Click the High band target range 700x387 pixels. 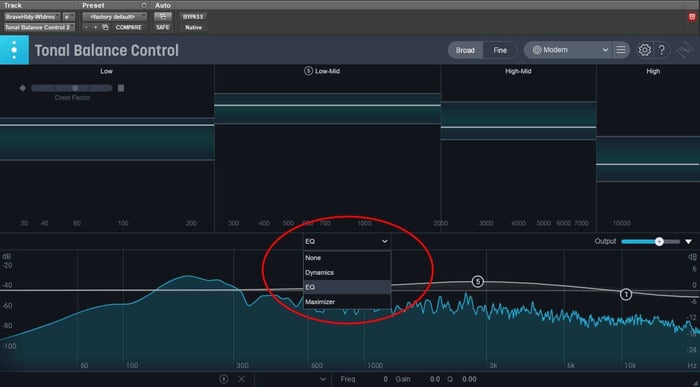[648, 159]
